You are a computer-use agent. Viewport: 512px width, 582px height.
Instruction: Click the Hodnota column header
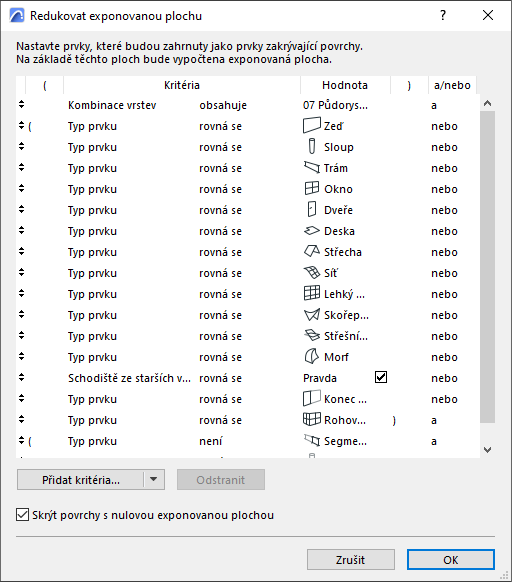[345, 85]
